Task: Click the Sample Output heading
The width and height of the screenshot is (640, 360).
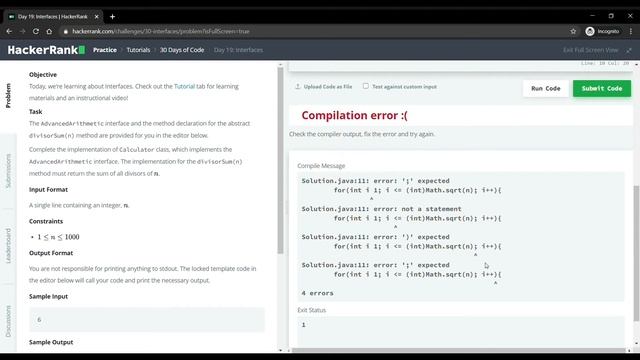Action: pos(51,342)
